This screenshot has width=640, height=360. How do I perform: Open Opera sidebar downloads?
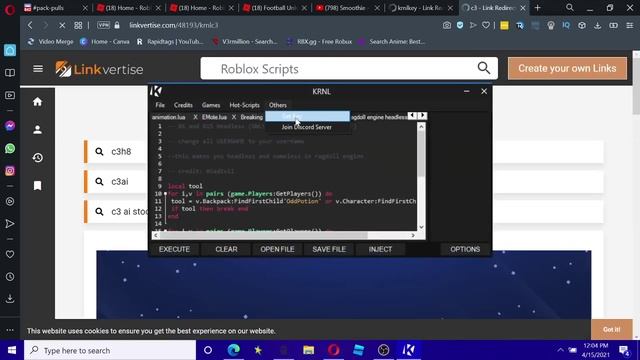(x=10, y=299)
